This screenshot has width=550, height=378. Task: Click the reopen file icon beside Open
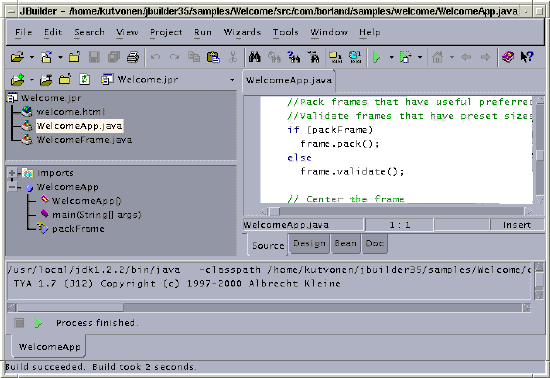click(x=46, y=57)
